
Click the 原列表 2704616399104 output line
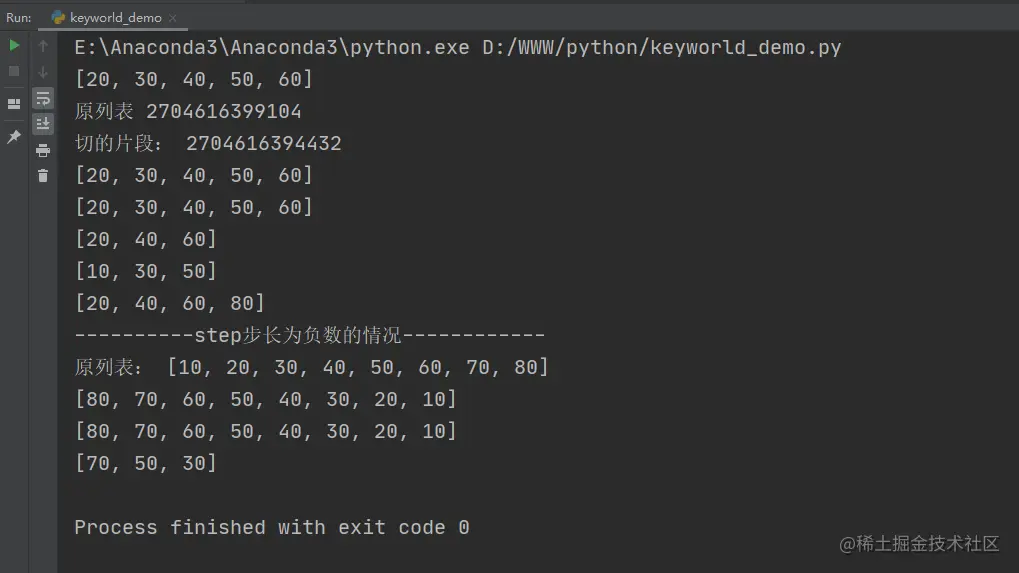click(188, 111)
